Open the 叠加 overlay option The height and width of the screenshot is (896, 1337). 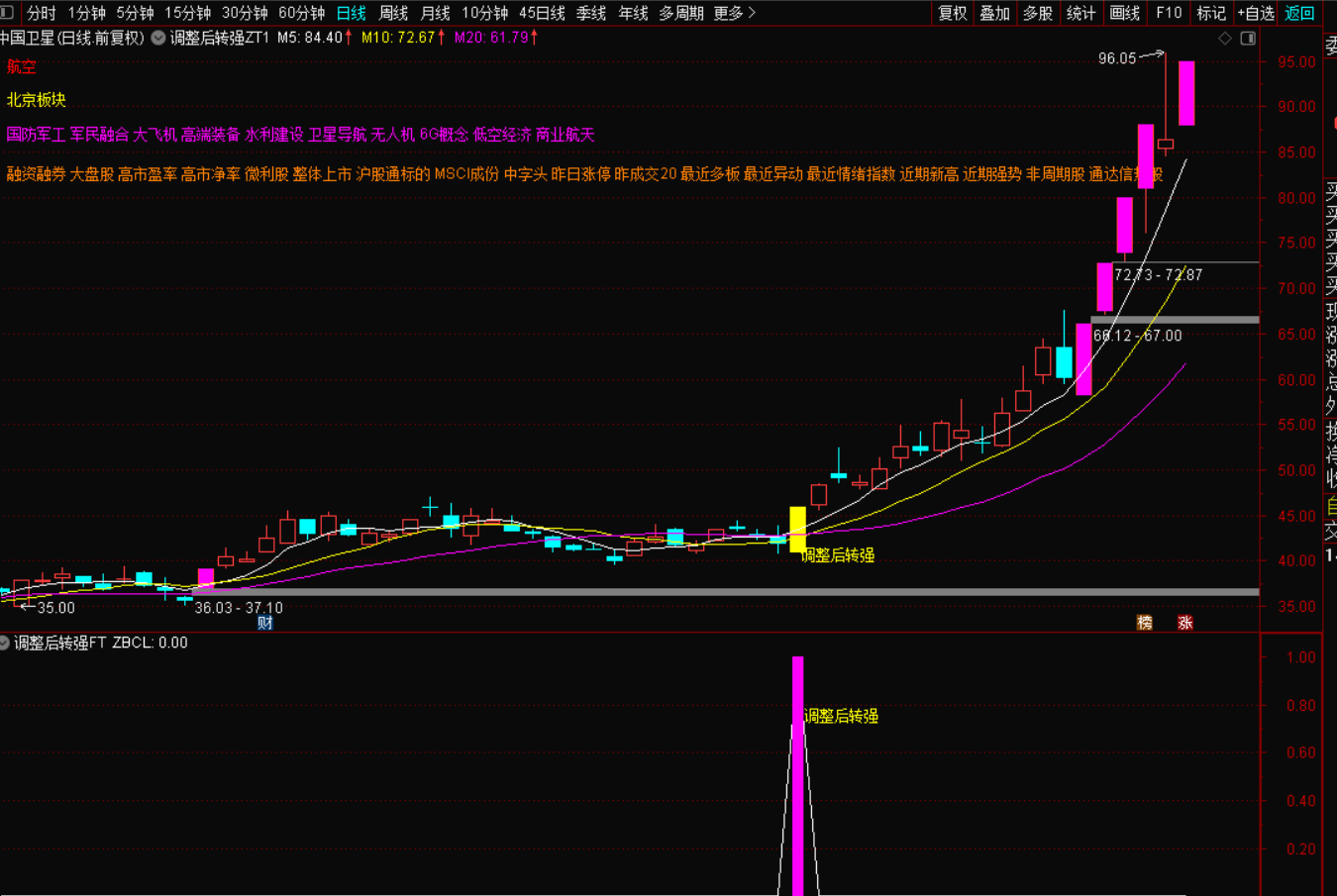click(994, 13)
